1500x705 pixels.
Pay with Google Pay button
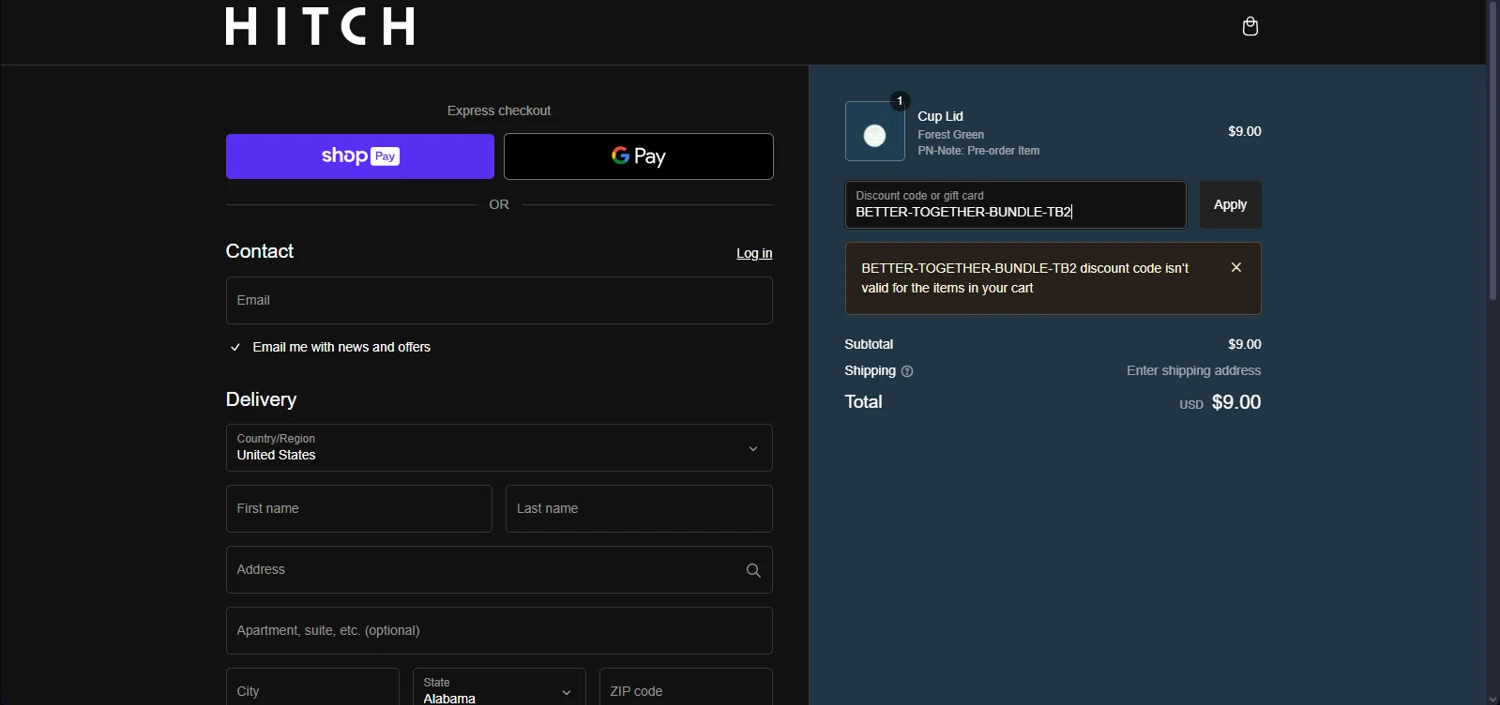click(639, 156)
